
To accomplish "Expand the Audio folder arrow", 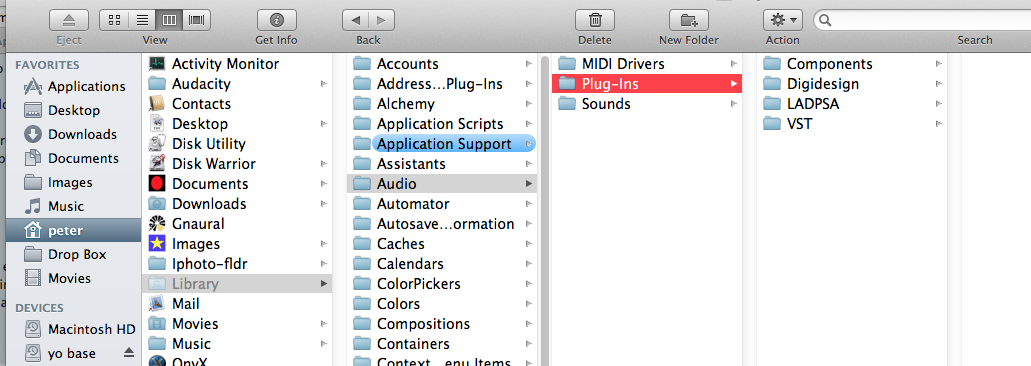I will (x=529, y=184).
